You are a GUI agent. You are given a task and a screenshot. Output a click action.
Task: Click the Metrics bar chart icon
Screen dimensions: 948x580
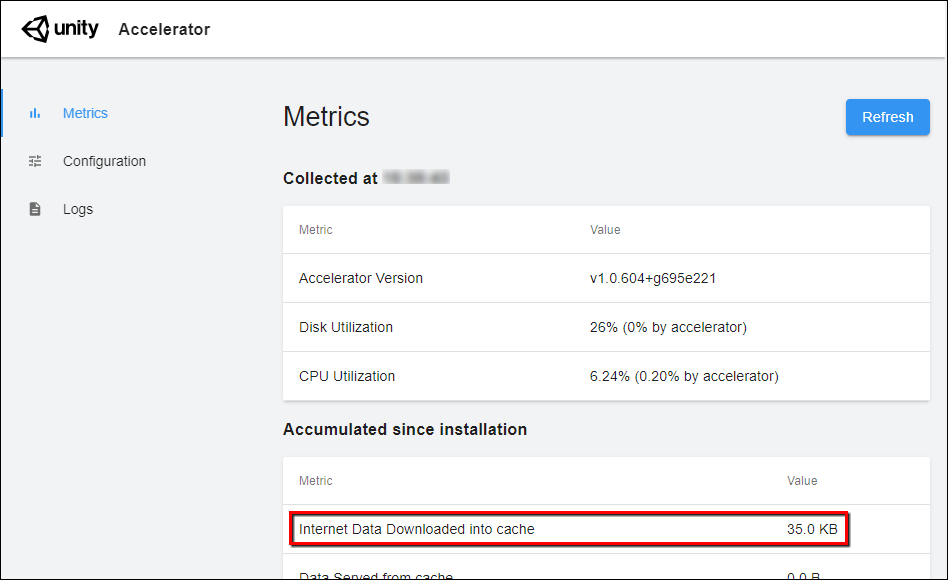pyautogui.click(x=35, y=113)
